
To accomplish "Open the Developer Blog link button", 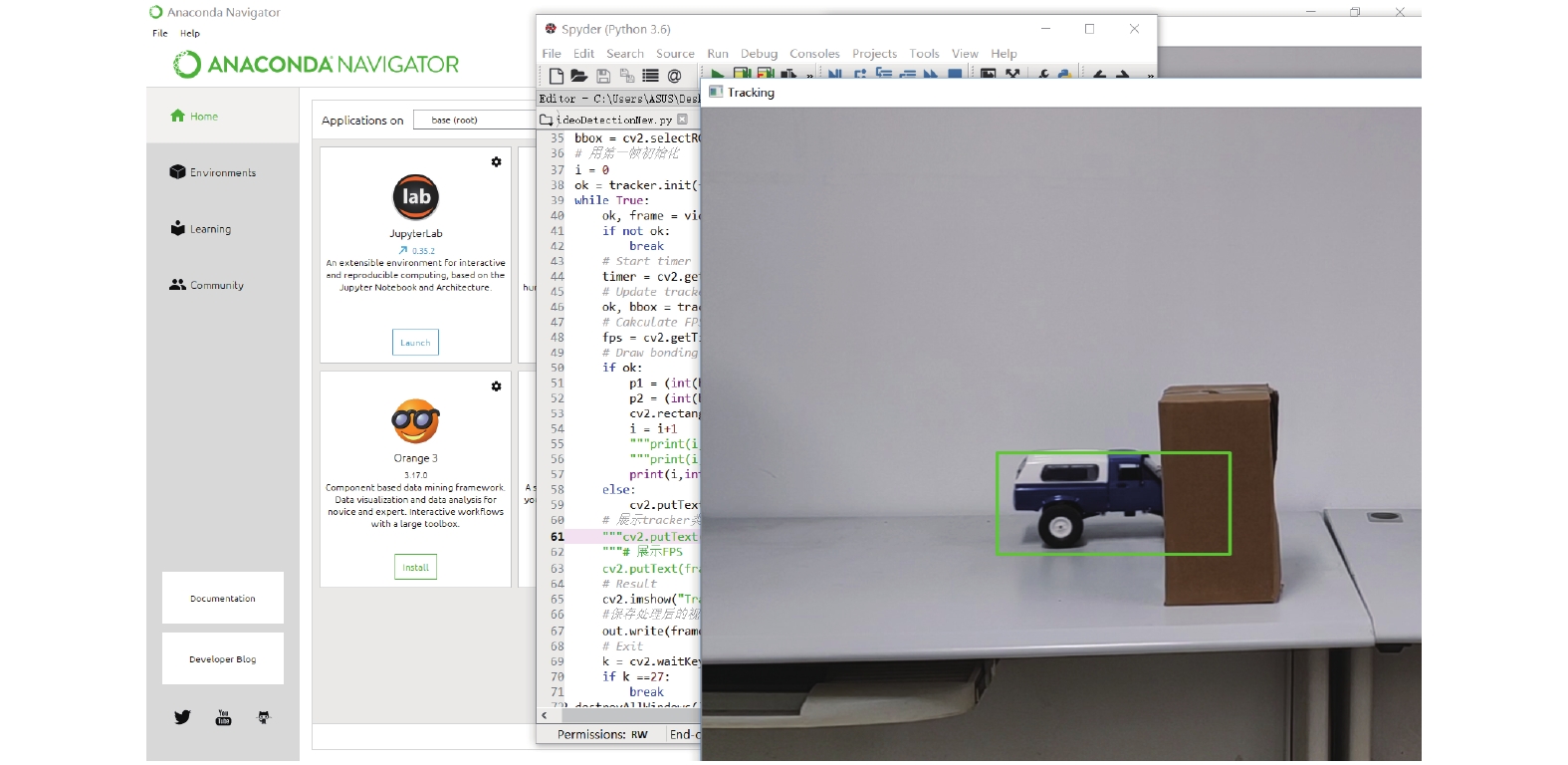I will [223, 658].
